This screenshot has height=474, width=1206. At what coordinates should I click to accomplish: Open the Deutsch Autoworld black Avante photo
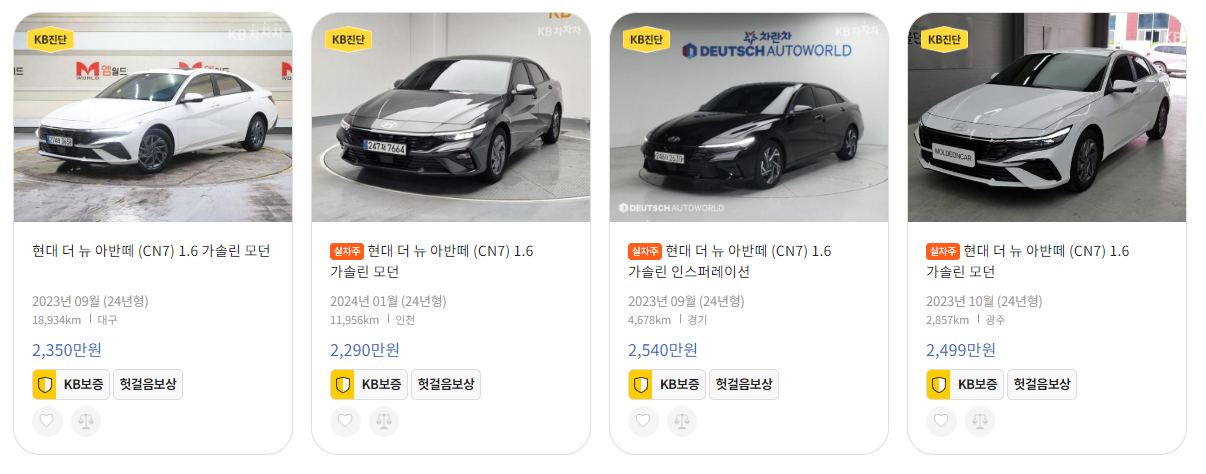(x=749, y=117)
